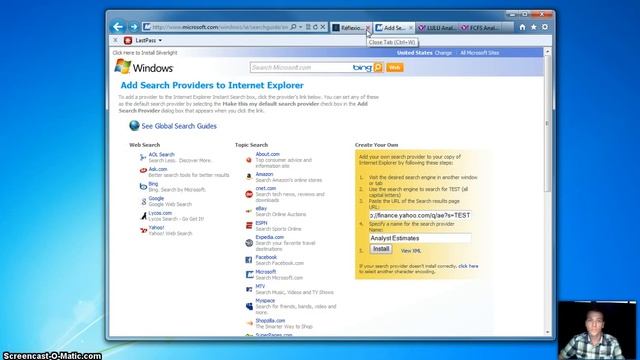Screen dimensions: 640x360
Task: Open the Tools gear icon
Action: pyautogui.click(x=545, y=27)
